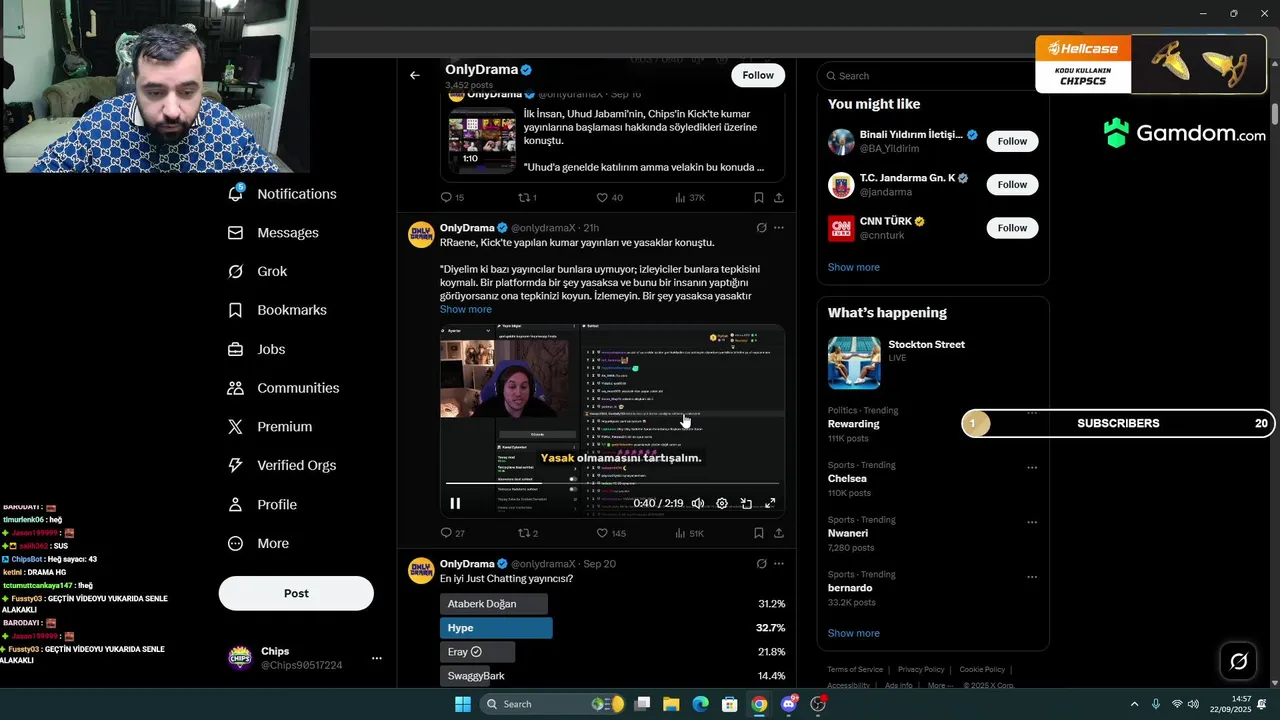
Task: Open Nwaneri trending topic
Action: (850, 533)
